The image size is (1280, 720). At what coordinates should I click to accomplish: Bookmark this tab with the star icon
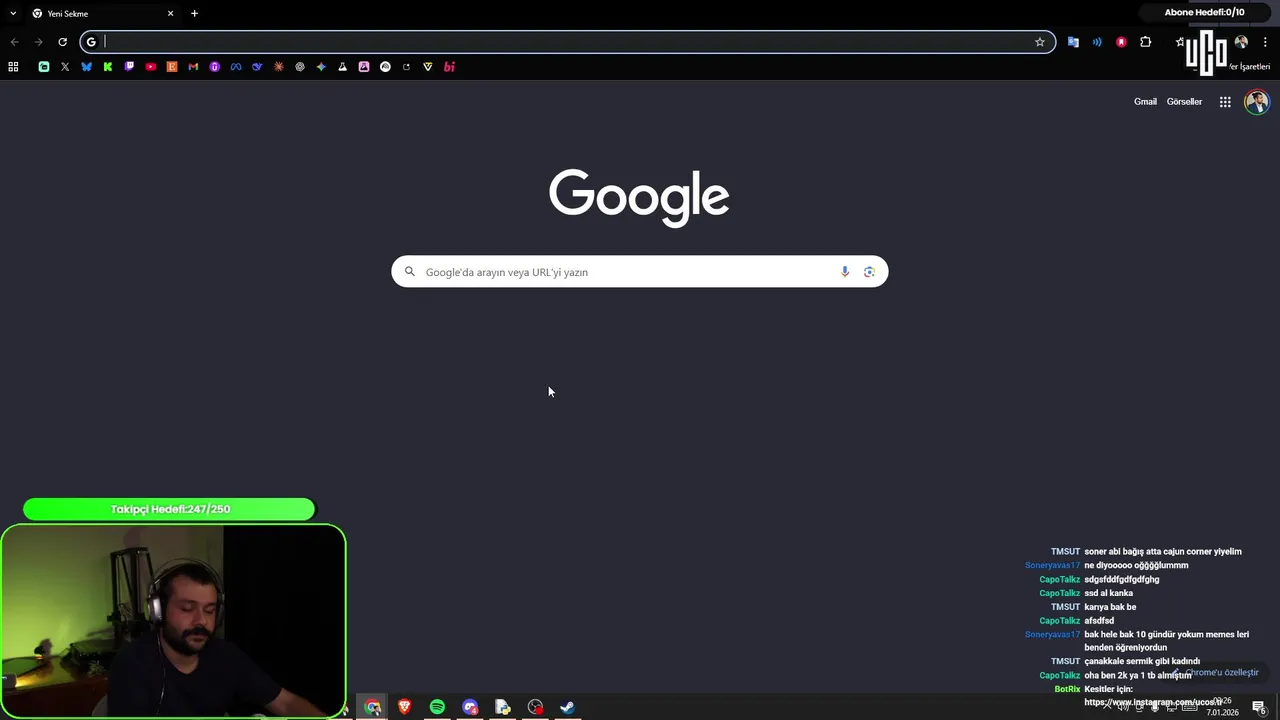coord(1040,42)
